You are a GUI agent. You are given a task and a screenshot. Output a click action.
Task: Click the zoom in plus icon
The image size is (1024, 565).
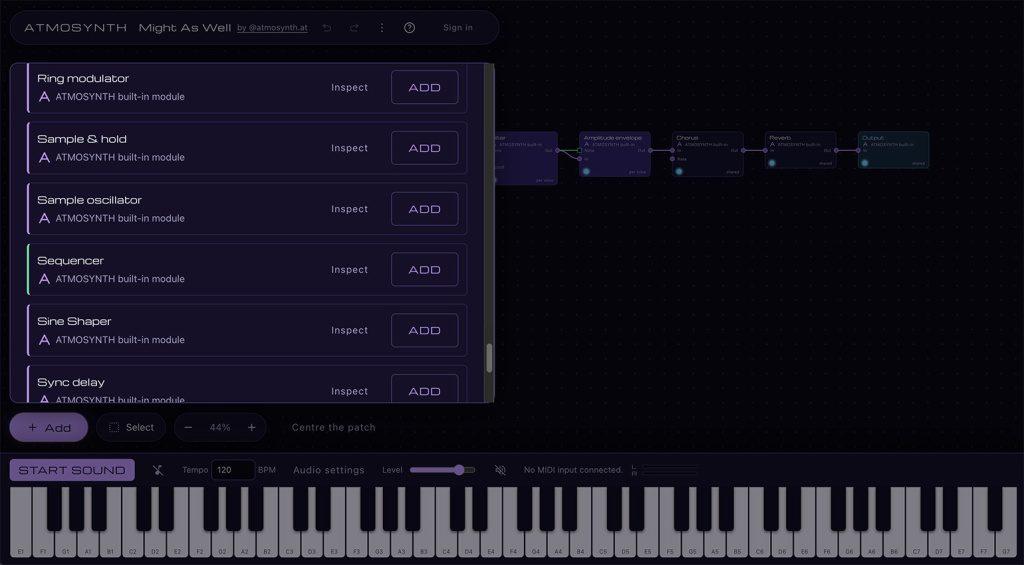click(x=251, y=427)
